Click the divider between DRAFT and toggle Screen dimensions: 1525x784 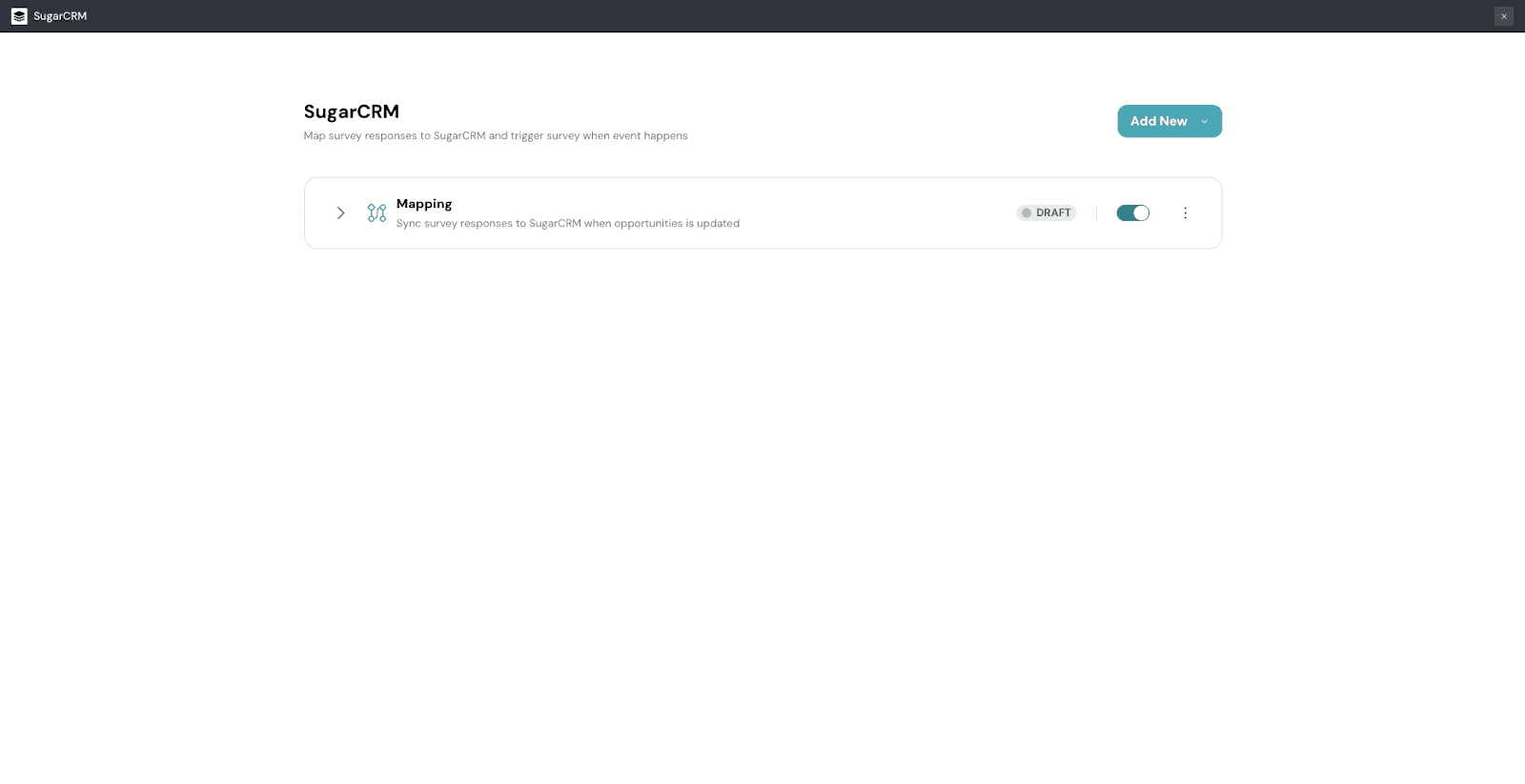[x=1096, y=213]
